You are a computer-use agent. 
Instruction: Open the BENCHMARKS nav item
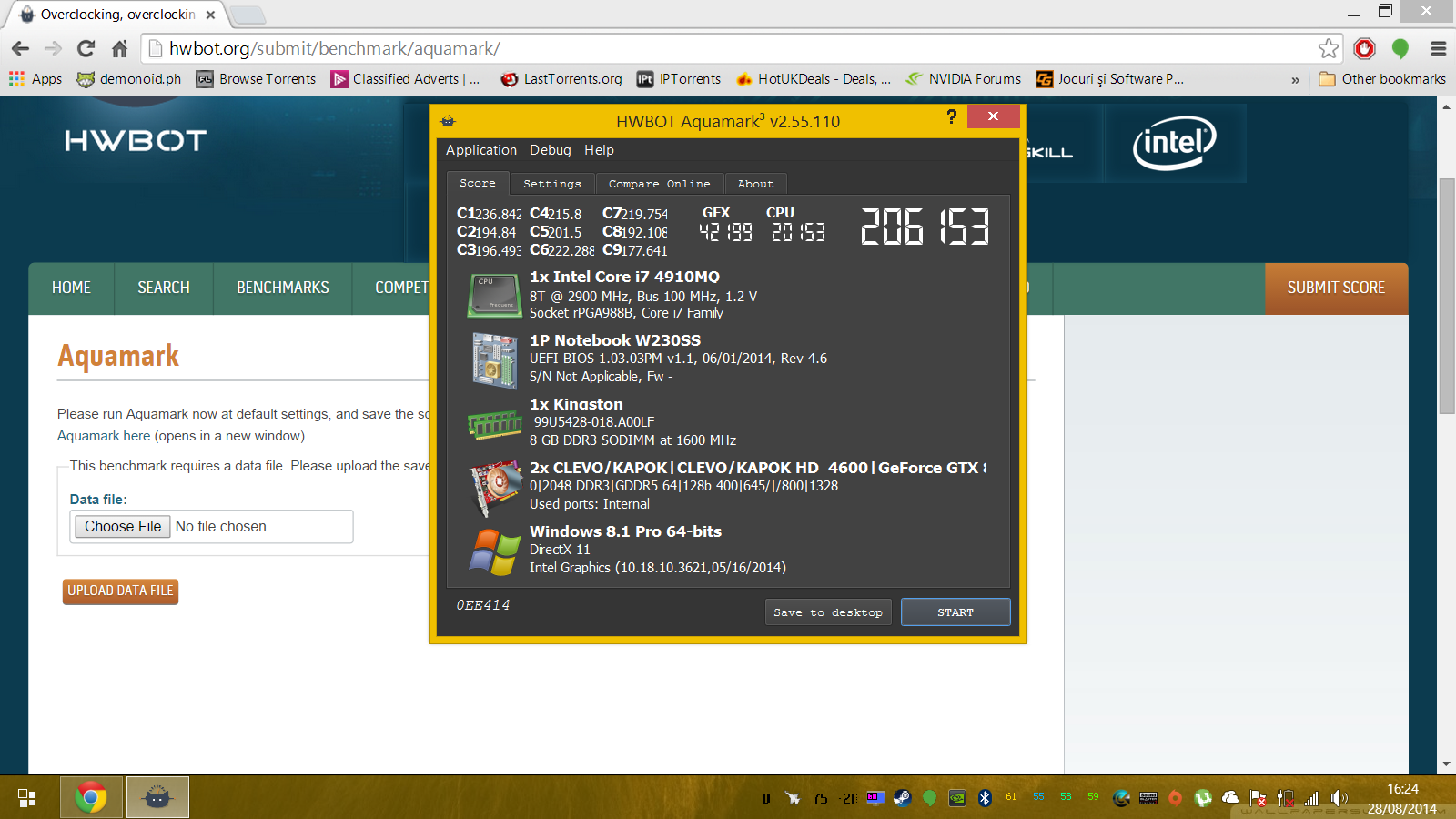point(283,288)
